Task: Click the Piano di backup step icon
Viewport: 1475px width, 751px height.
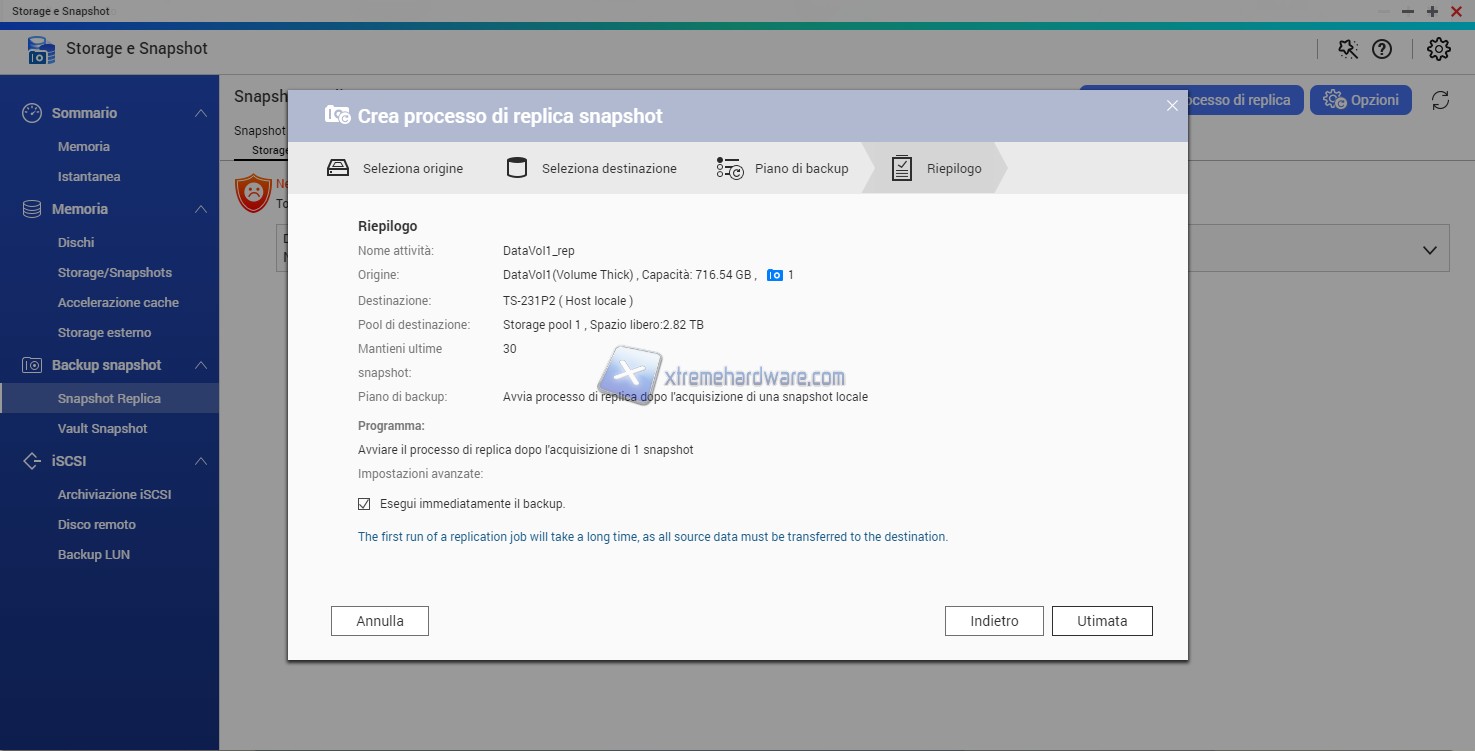Action: [x=729, y=168]
